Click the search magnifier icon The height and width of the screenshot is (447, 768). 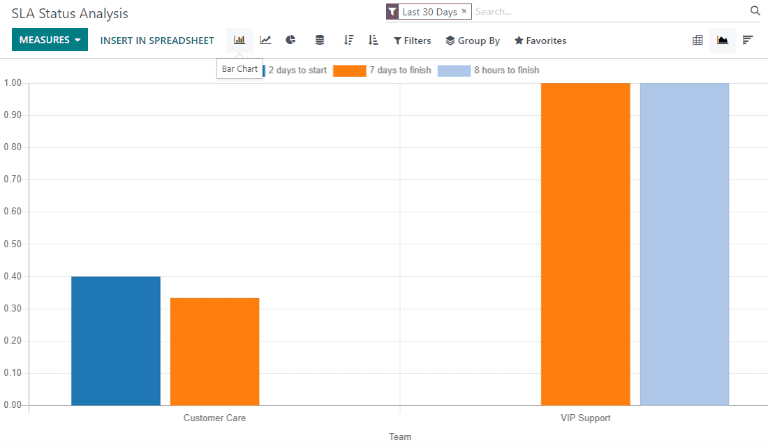coord(755,11)
